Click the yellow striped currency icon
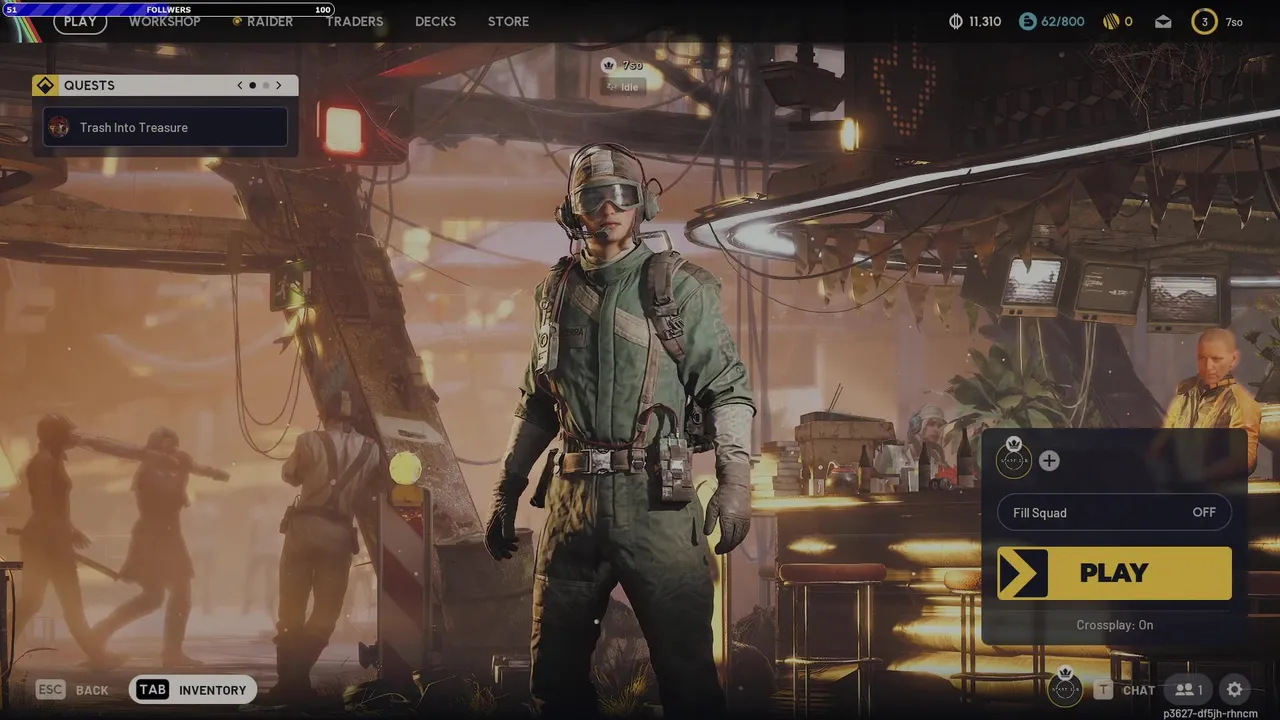The height and width of the screenshot is (720, 1280). coord(1111,21)
